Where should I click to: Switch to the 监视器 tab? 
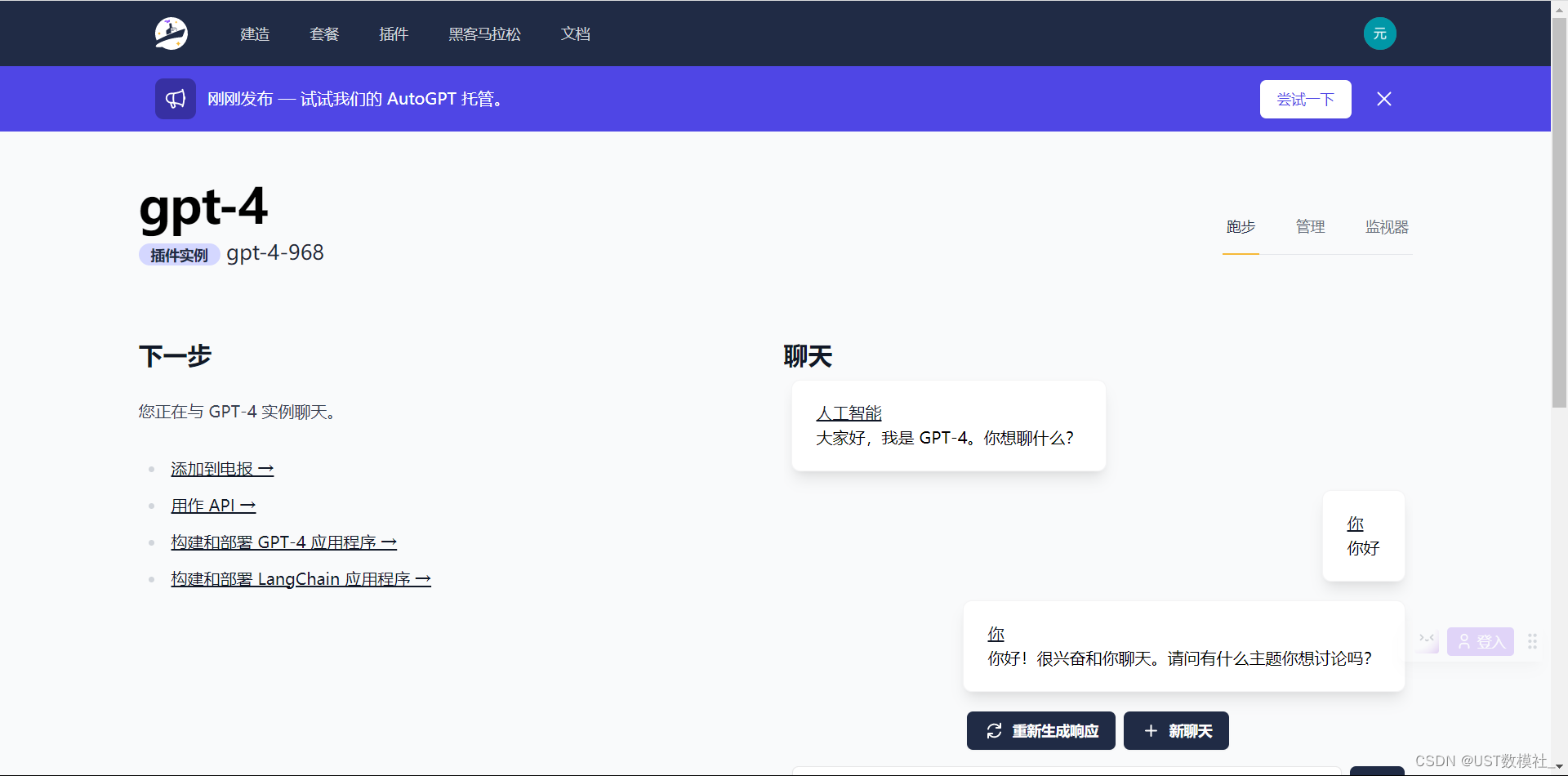(x=1387, y=227)
